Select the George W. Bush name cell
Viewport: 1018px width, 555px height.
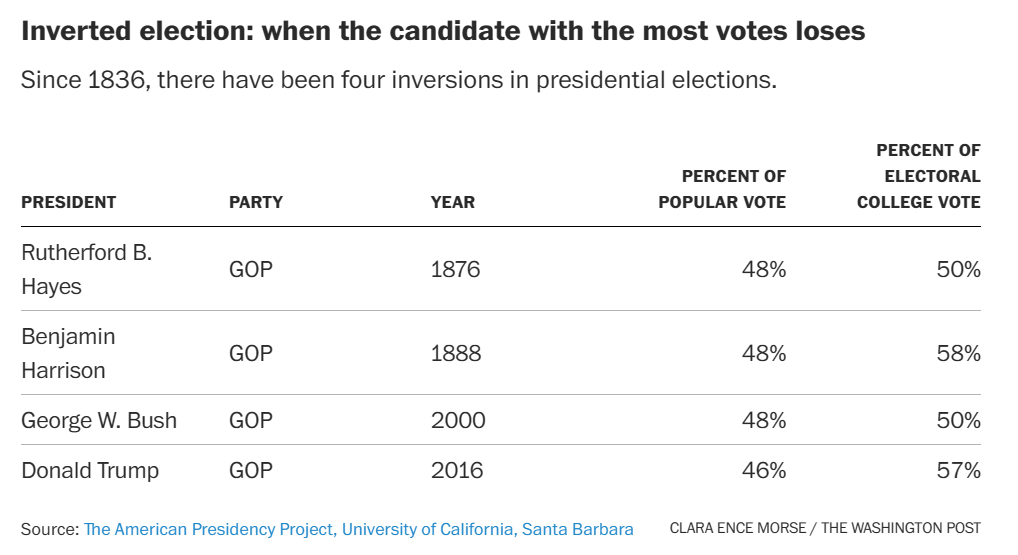(99, 420)
